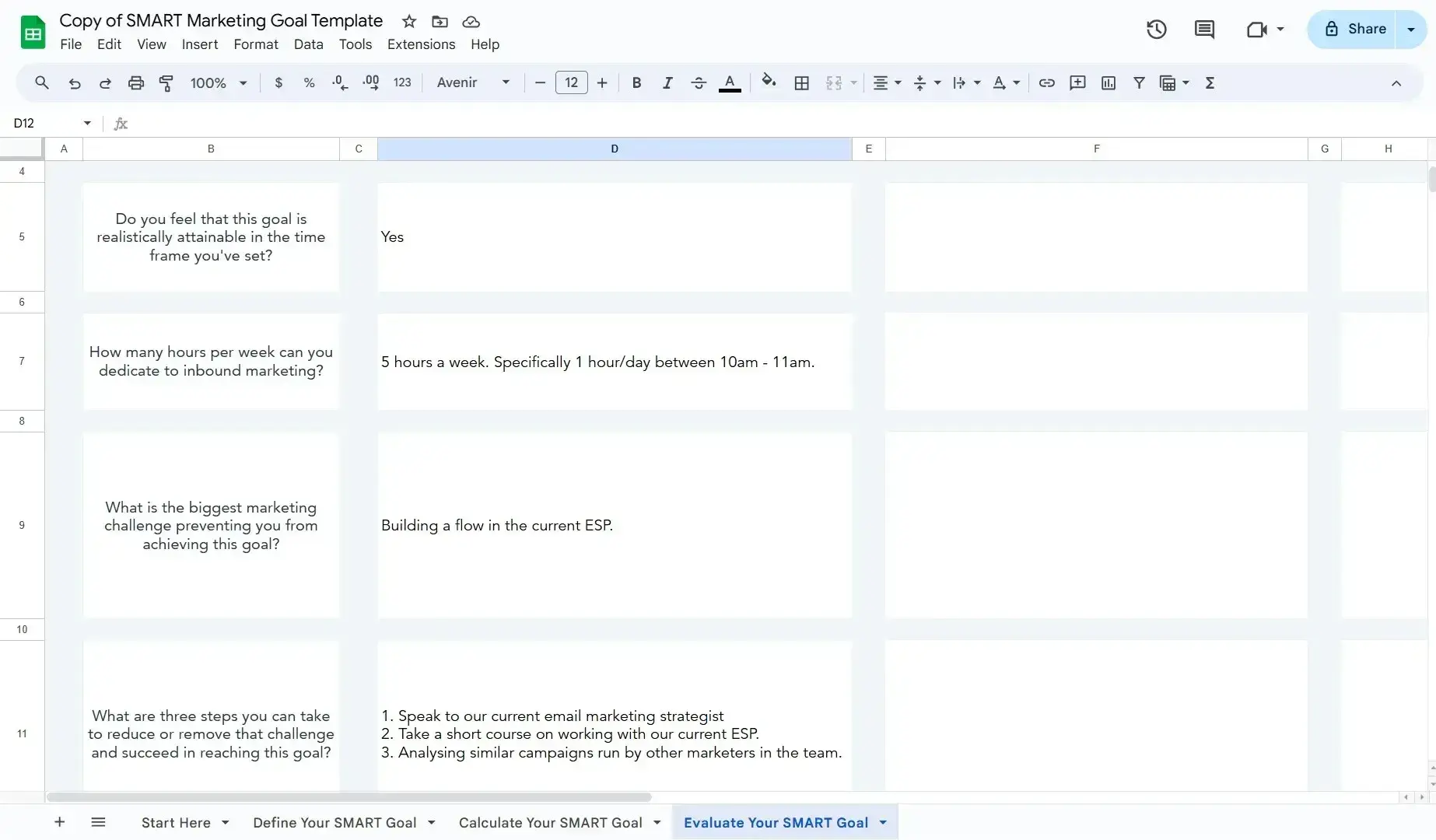Open the Google Sheets home icon
1436x840 pixels.
pos(33,33)
